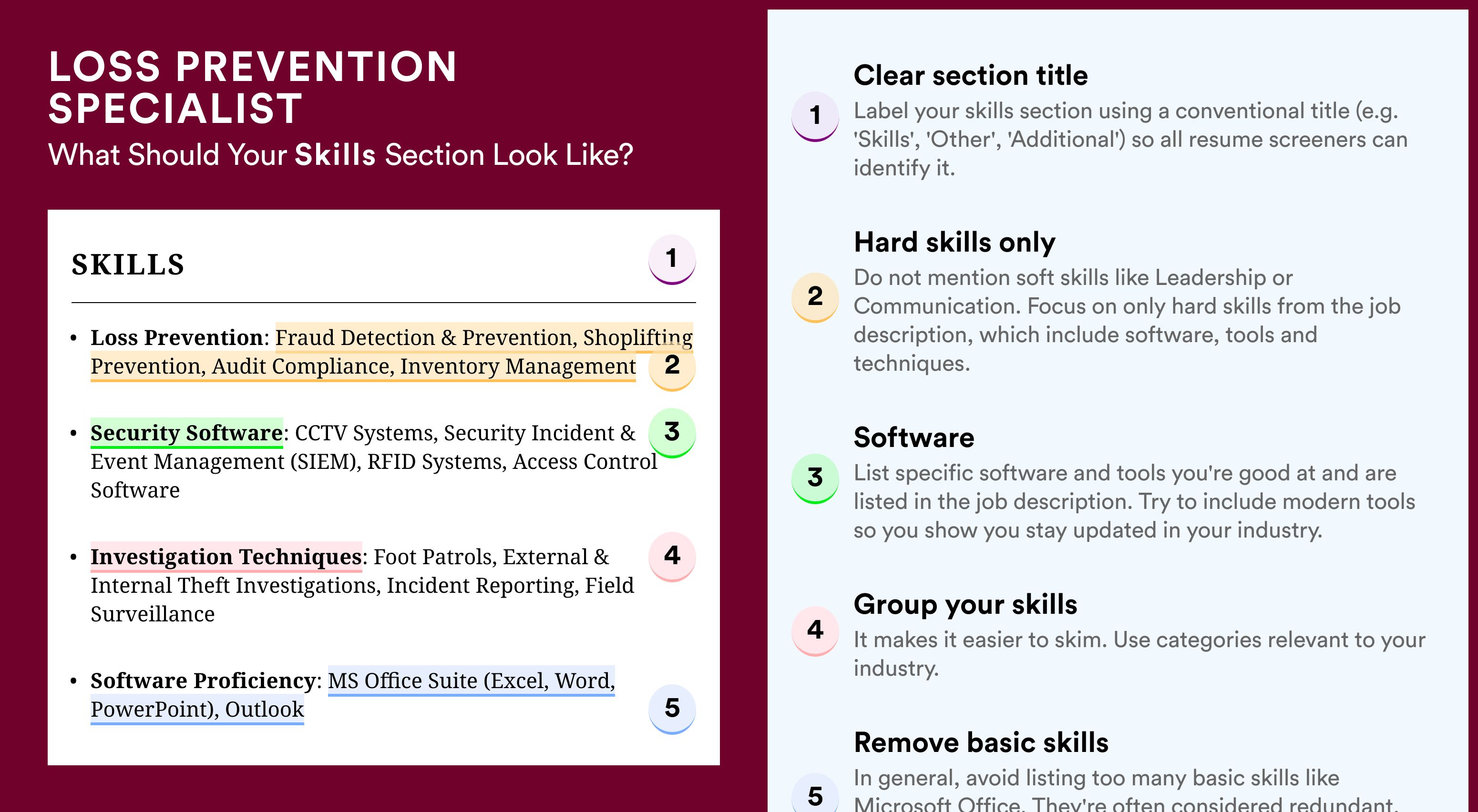Select the green 3 badge next to Software tip
The height and width of the screenshot is (812, 1478).
coord(815,478)
